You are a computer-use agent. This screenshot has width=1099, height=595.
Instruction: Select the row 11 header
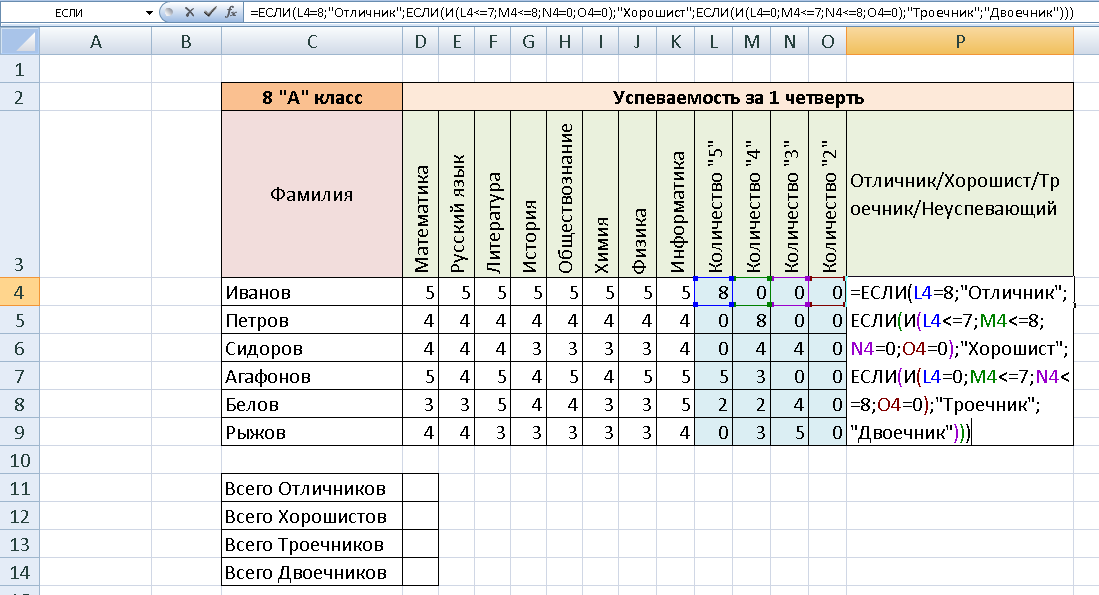coord(20,488)
